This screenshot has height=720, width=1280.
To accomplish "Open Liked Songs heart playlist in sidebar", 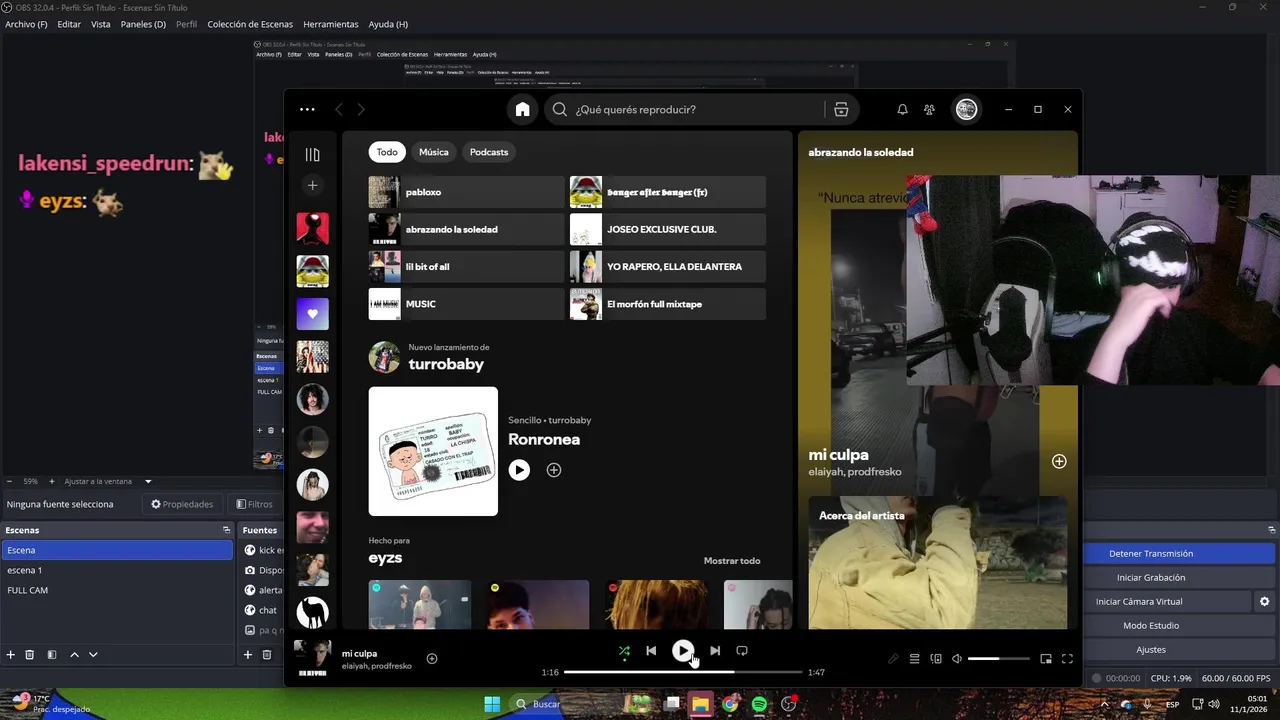I will click(x=312, y=314).
